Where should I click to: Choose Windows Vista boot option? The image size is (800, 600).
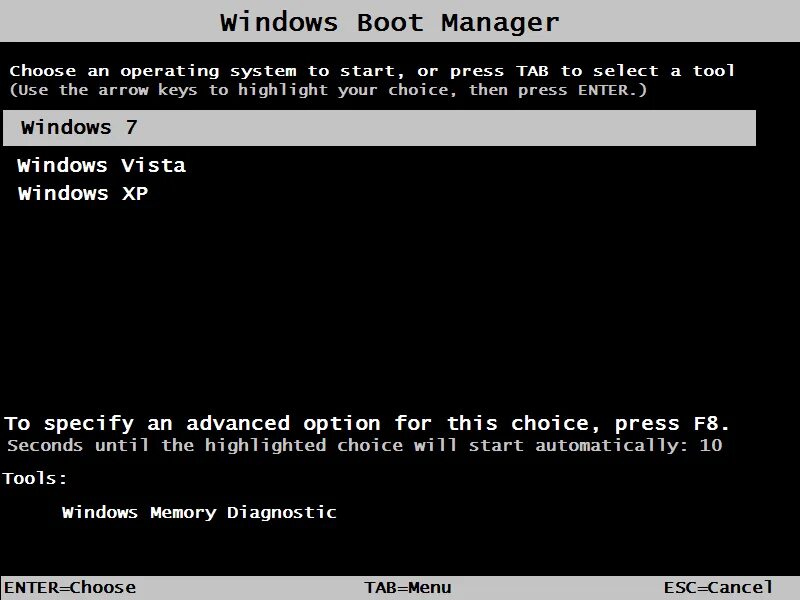[102, 165]
